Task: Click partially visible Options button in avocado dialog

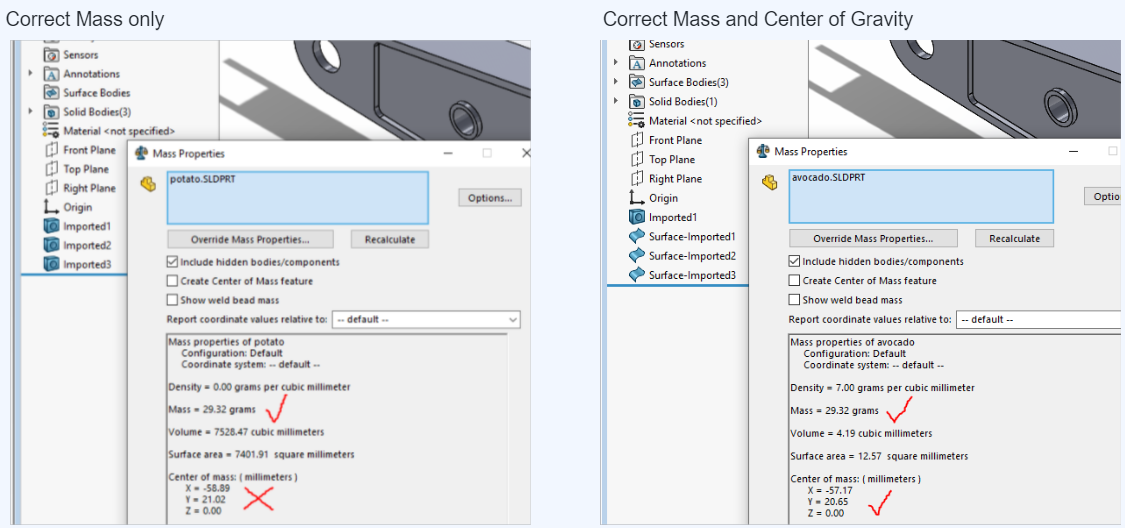Action: [1102, 196]
